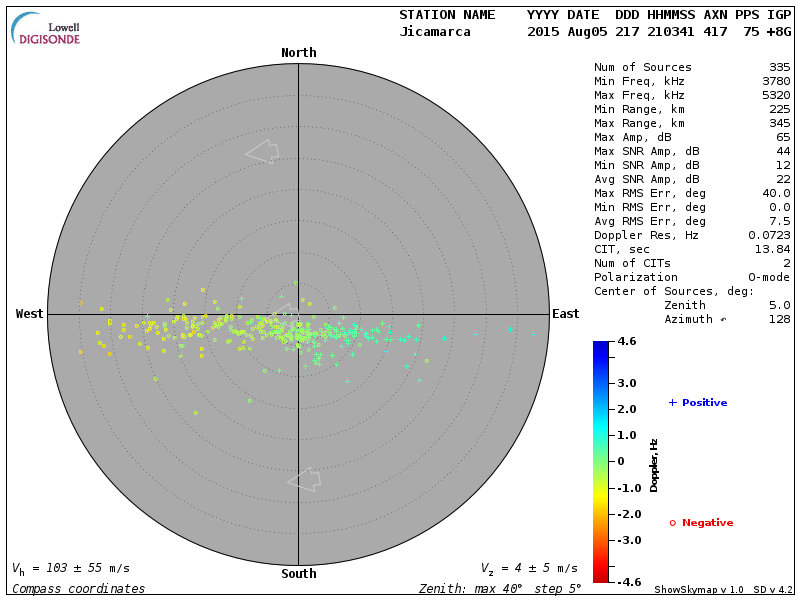
Task: Click the Num of Sources value 335
Action: tap(779, 68)
